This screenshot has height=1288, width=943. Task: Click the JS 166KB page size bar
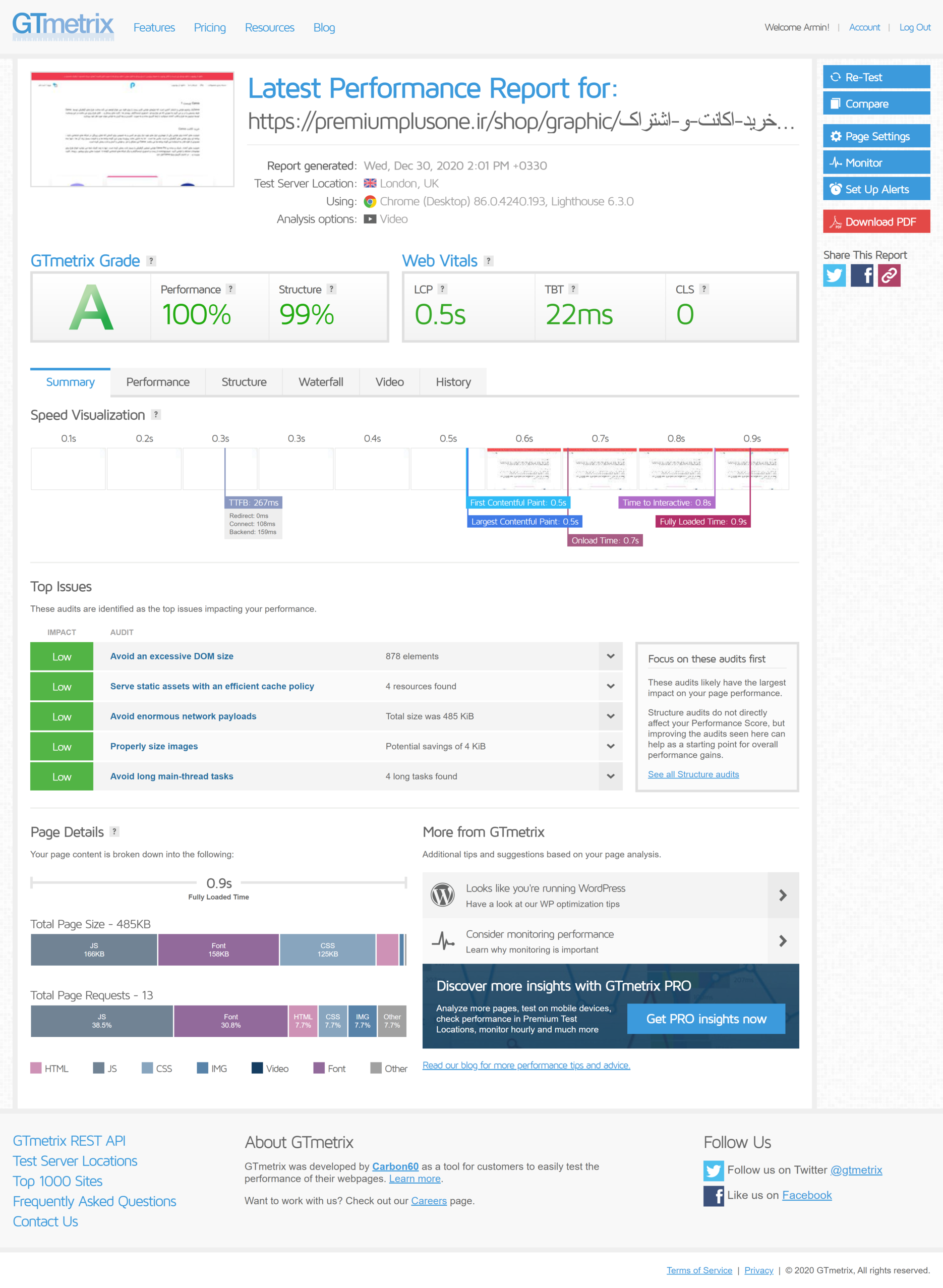point(94,949)
